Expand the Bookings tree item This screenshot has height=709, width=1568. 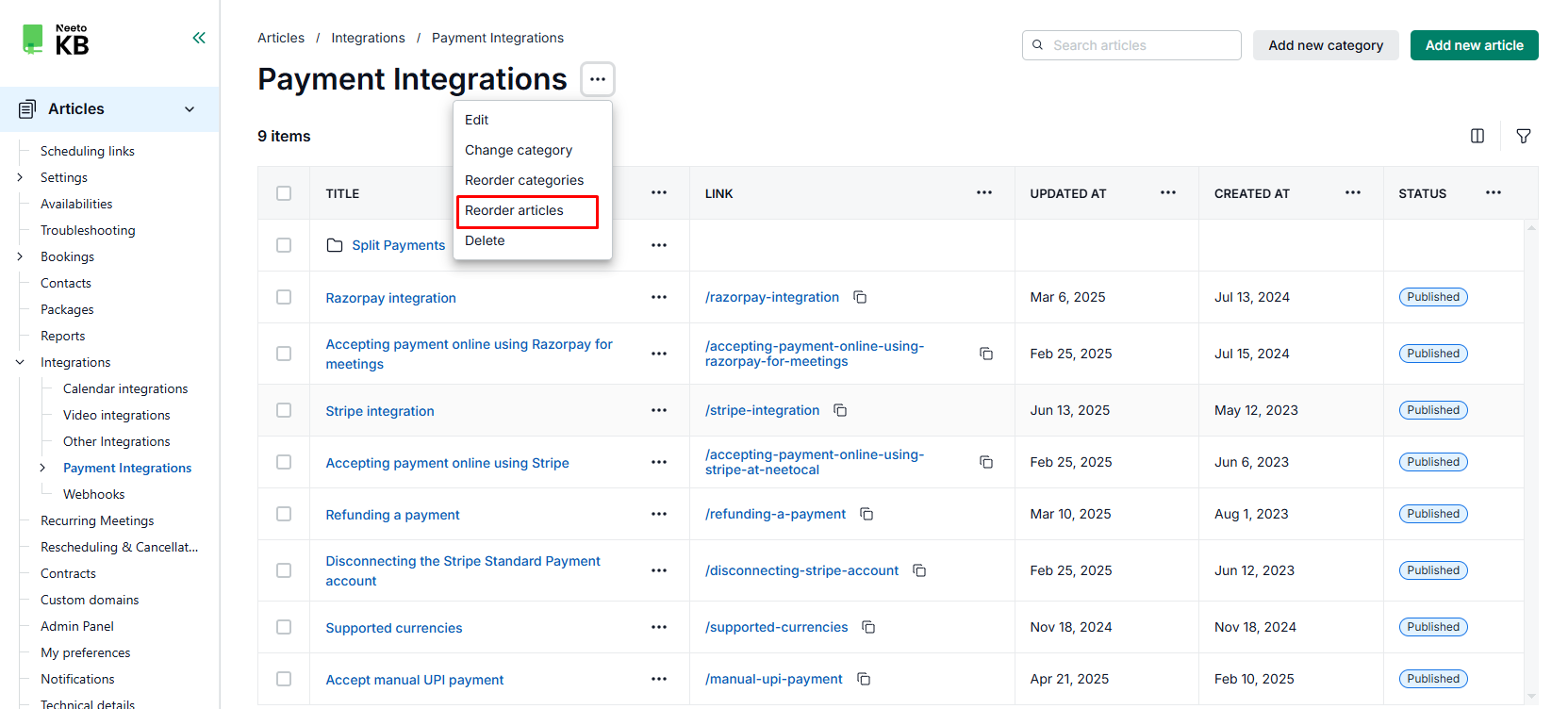pyautogui.click(x=20, y=256)
